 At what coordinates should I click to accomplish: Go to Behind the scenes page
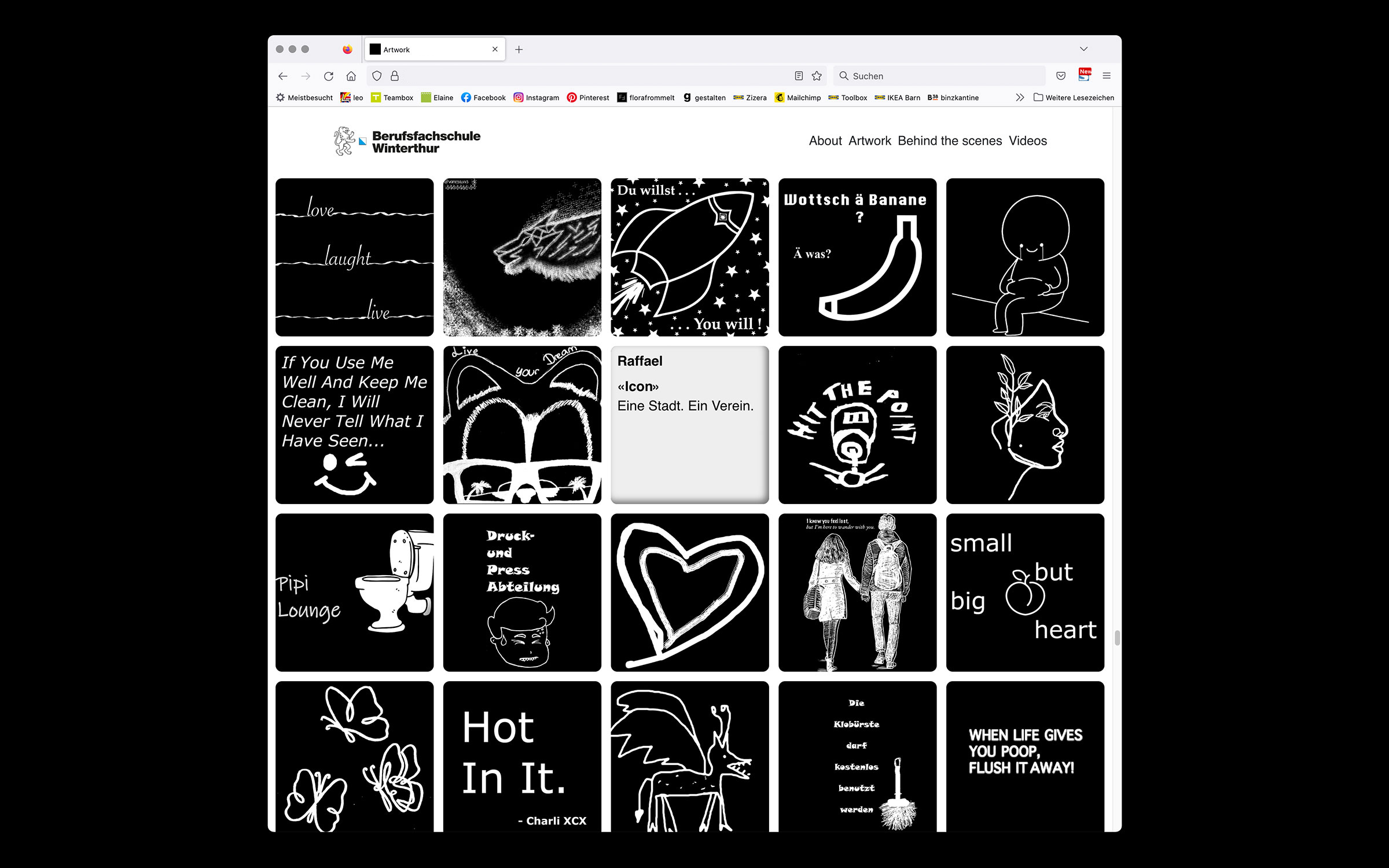pos(950,141)
